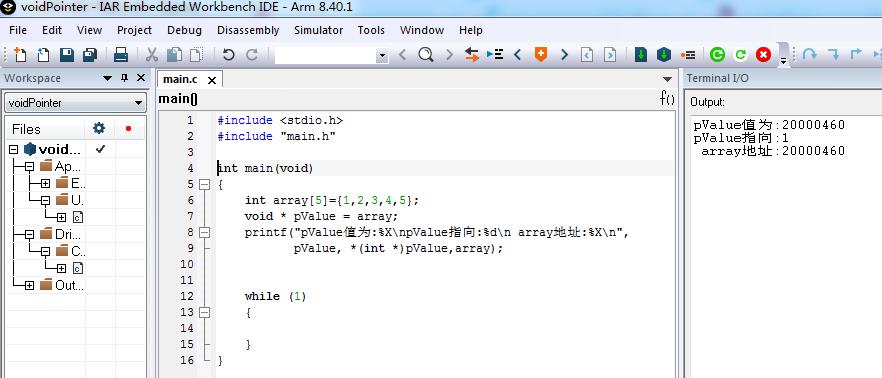Screen dimensions: 882x378
Task: Find next occurrence with gray right chevron
Action: pos(449,55)
